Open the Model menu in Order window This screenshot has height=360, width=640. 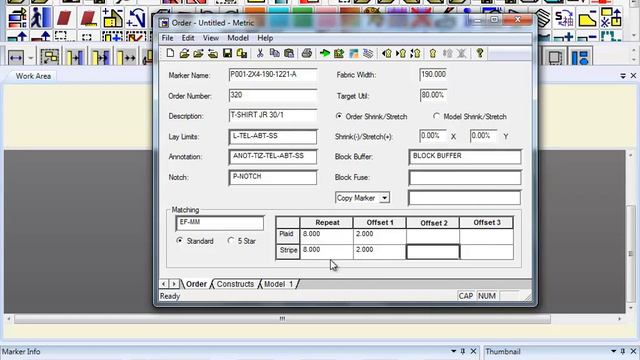click(238, 38)
